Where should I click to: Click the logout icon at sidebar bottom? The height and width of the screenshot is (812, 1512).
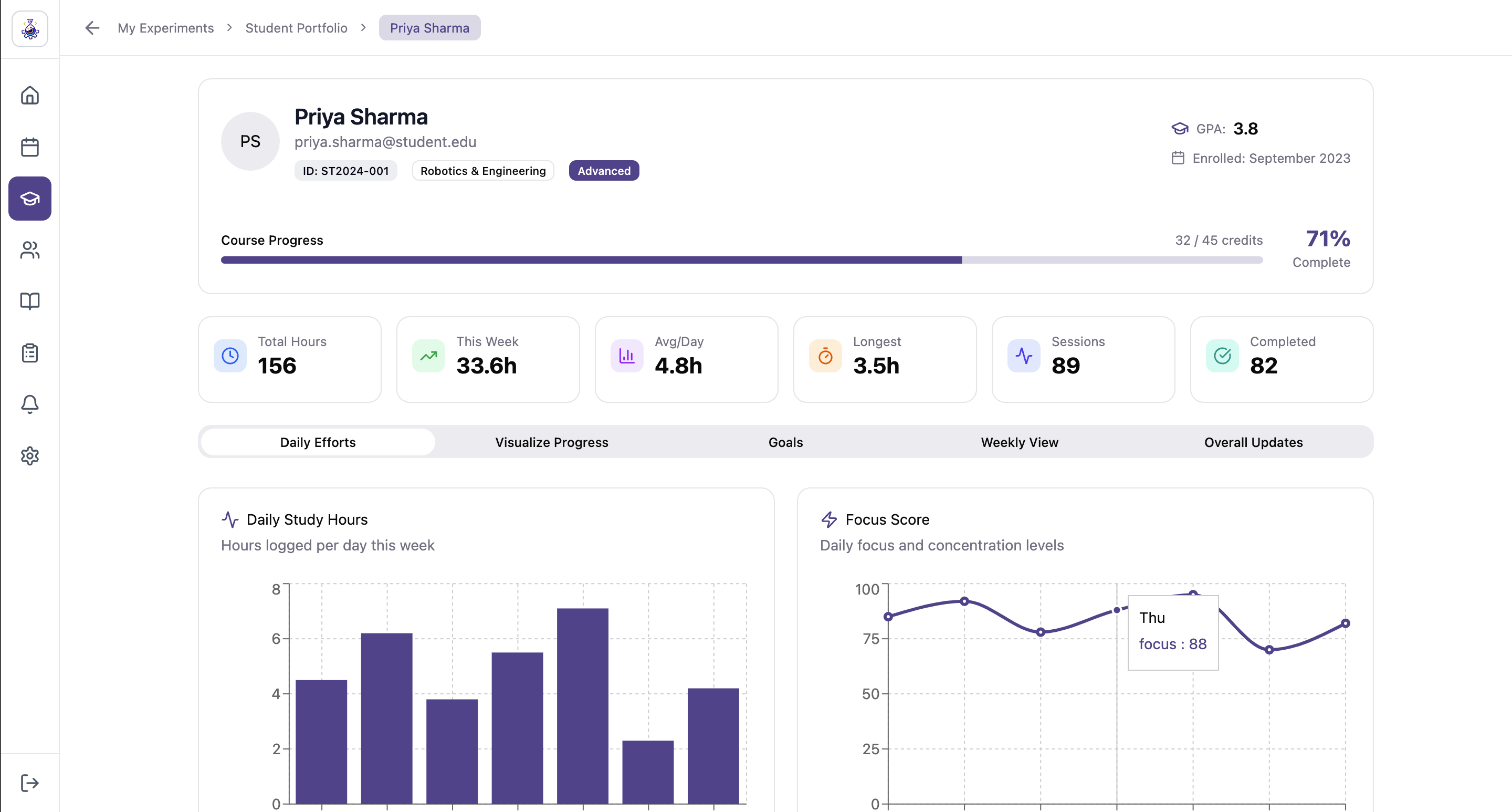click(x=29, y=783)
